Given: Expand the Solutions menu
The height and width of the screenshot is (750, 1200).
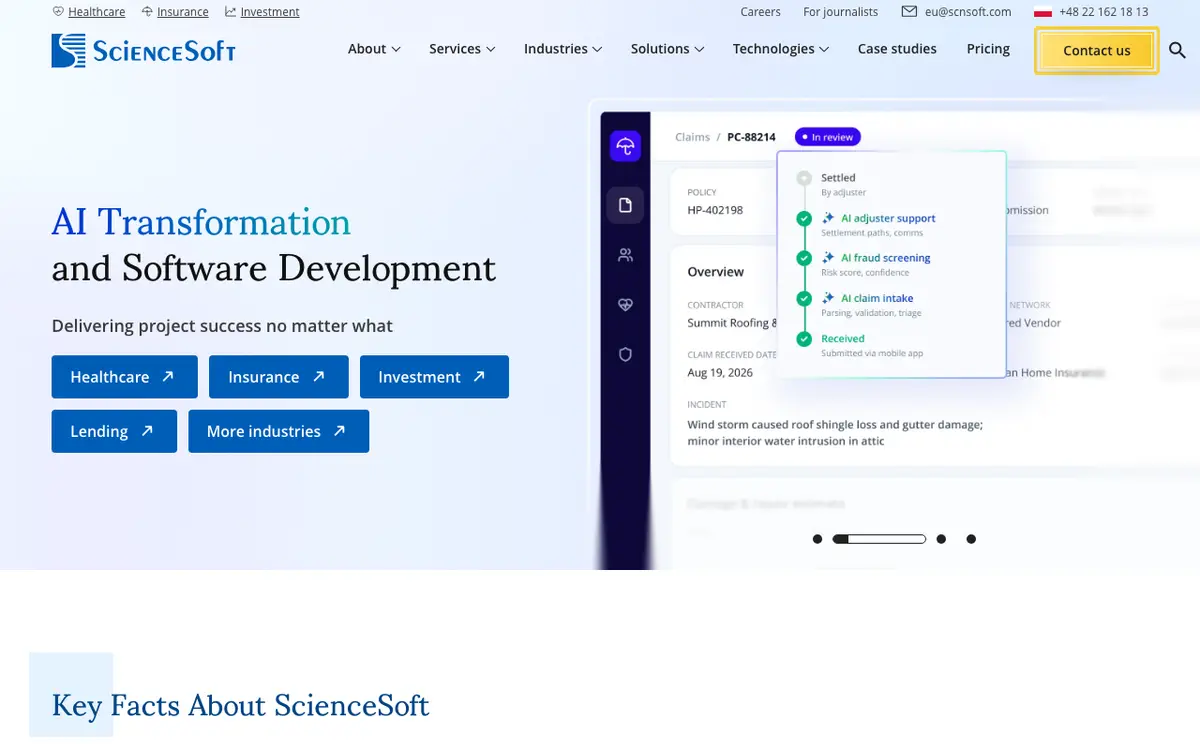Looking at the screenshot, I should click(667, 49).
